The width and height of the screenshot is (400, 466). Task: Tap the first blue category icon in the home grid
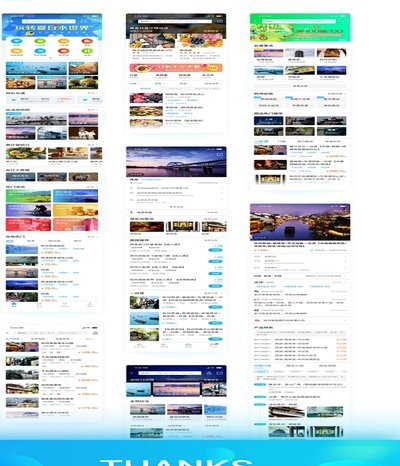pyautogui.click(x=17, y=42)
